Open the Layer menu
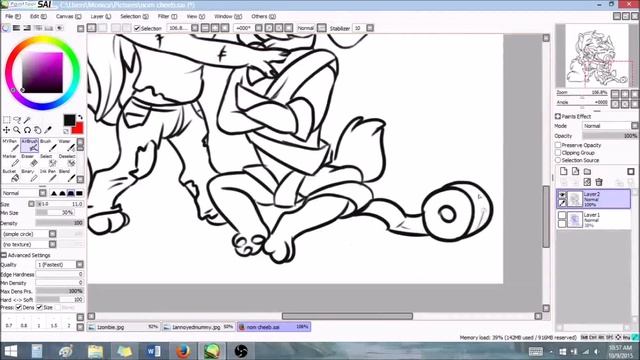Image resolution: width=640 pixels, height=360 pixels. 100,16
